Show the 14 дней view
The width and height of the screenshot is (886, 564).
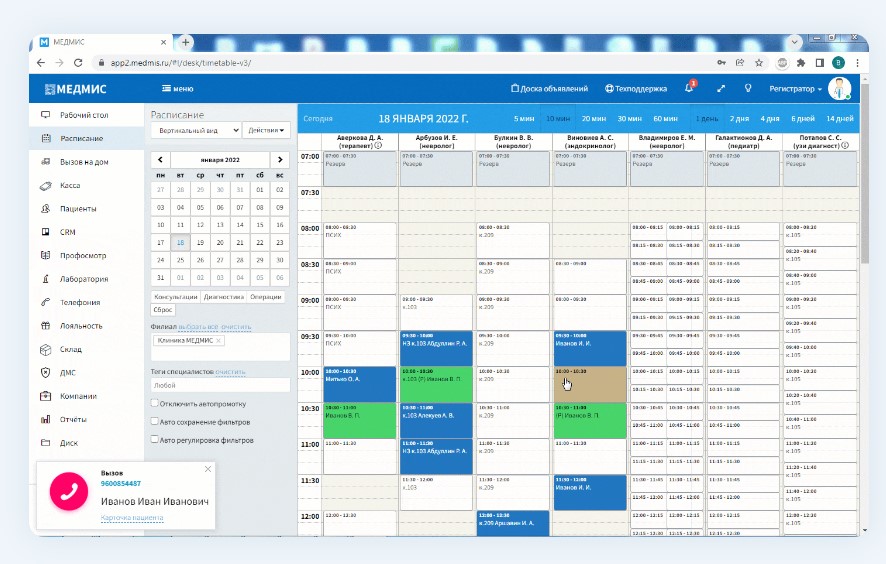point(840,119)
